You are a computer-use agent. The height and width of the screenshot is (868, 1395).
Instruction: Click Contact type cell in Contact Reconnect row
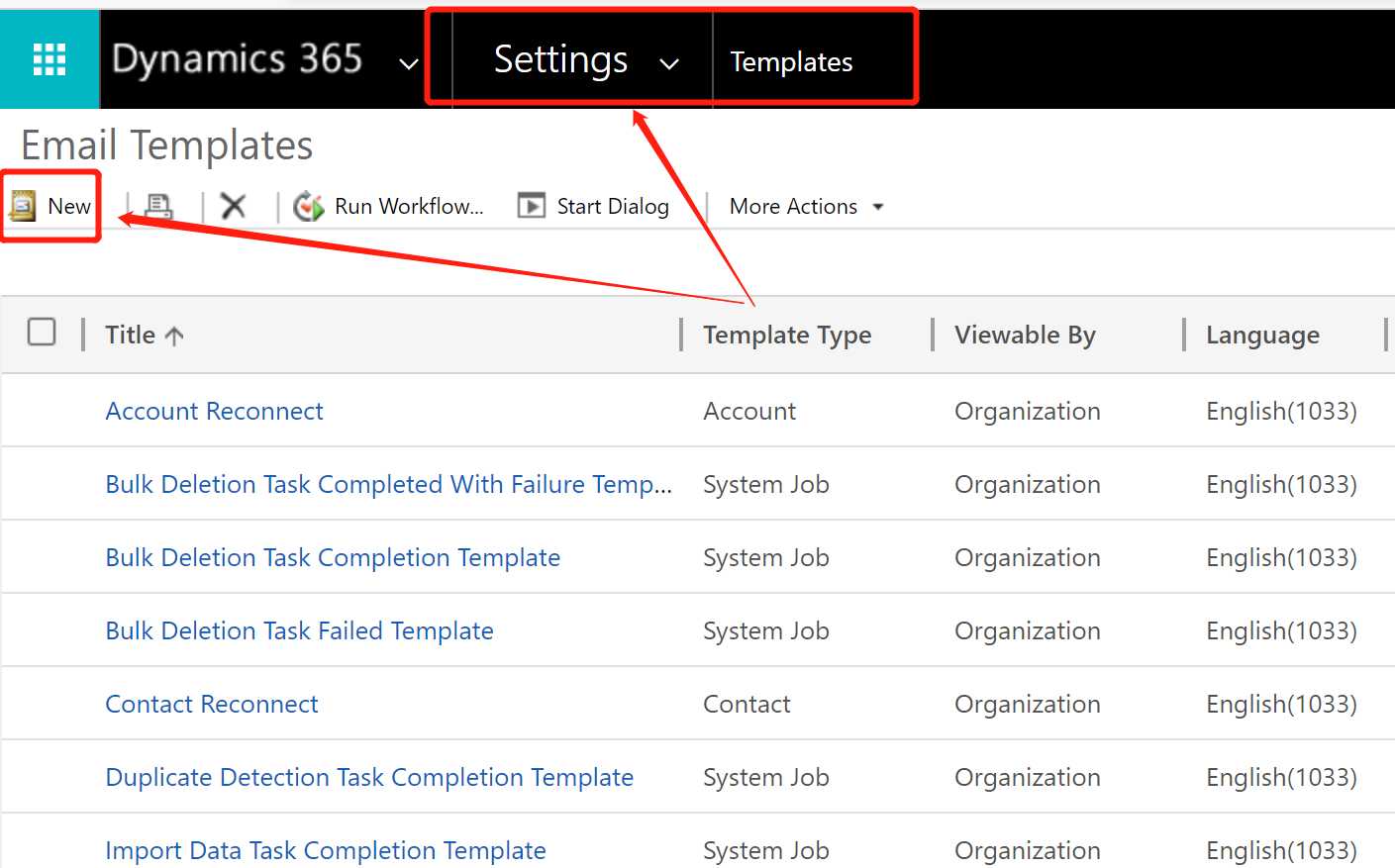click(x=747, y=704)
